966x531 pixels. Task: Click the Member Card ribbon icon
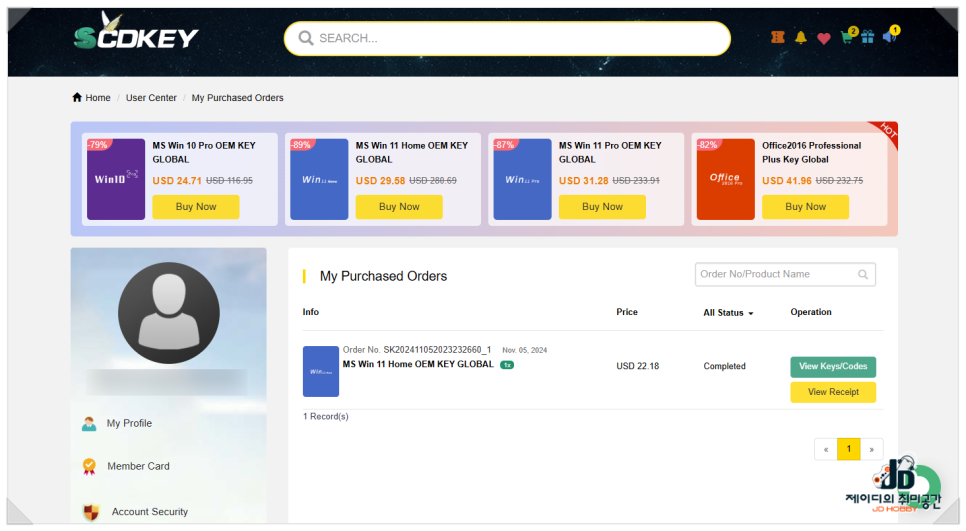[x=89, y=466]
